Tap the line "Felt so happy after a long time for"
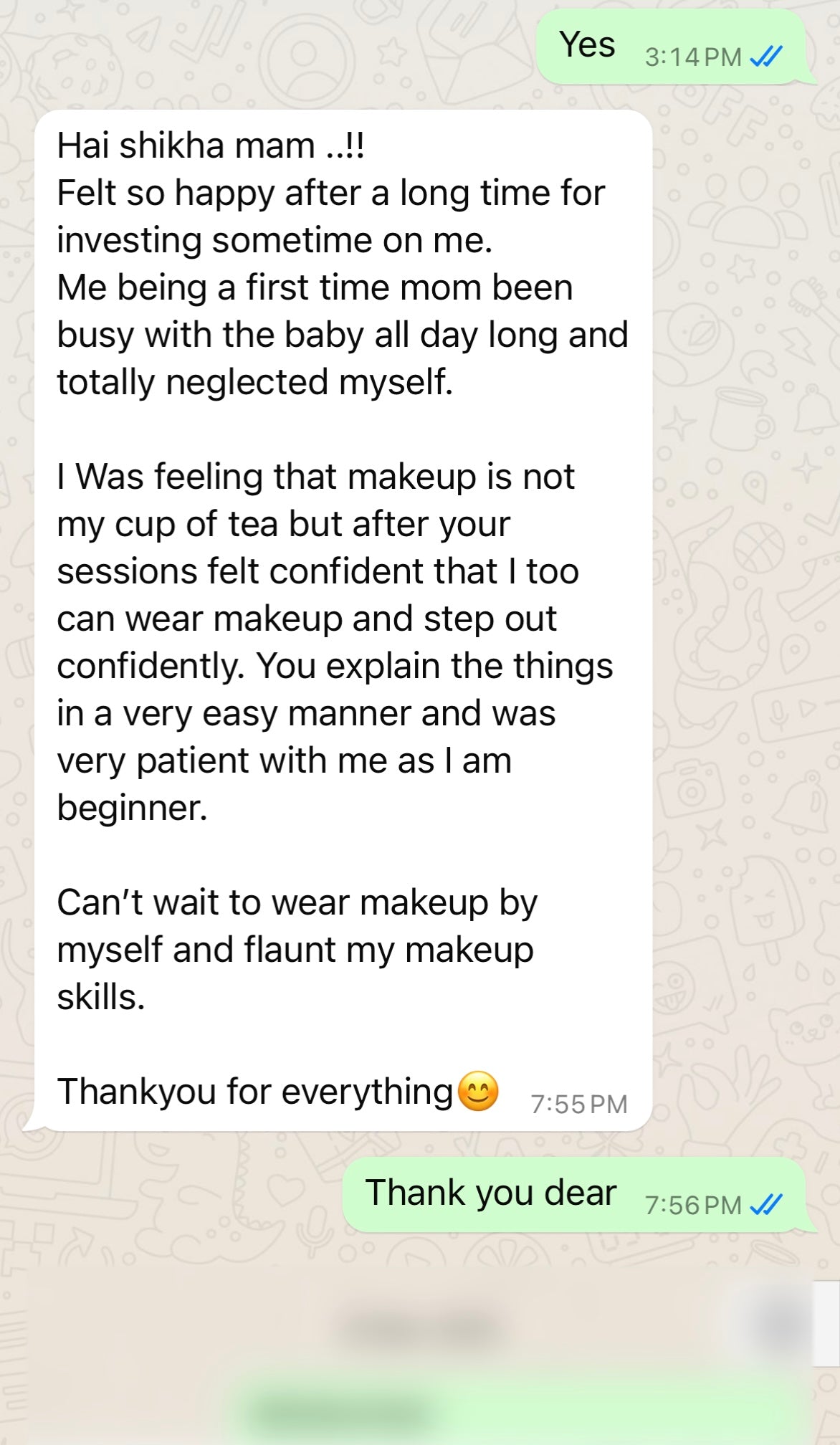 (330, 193)
